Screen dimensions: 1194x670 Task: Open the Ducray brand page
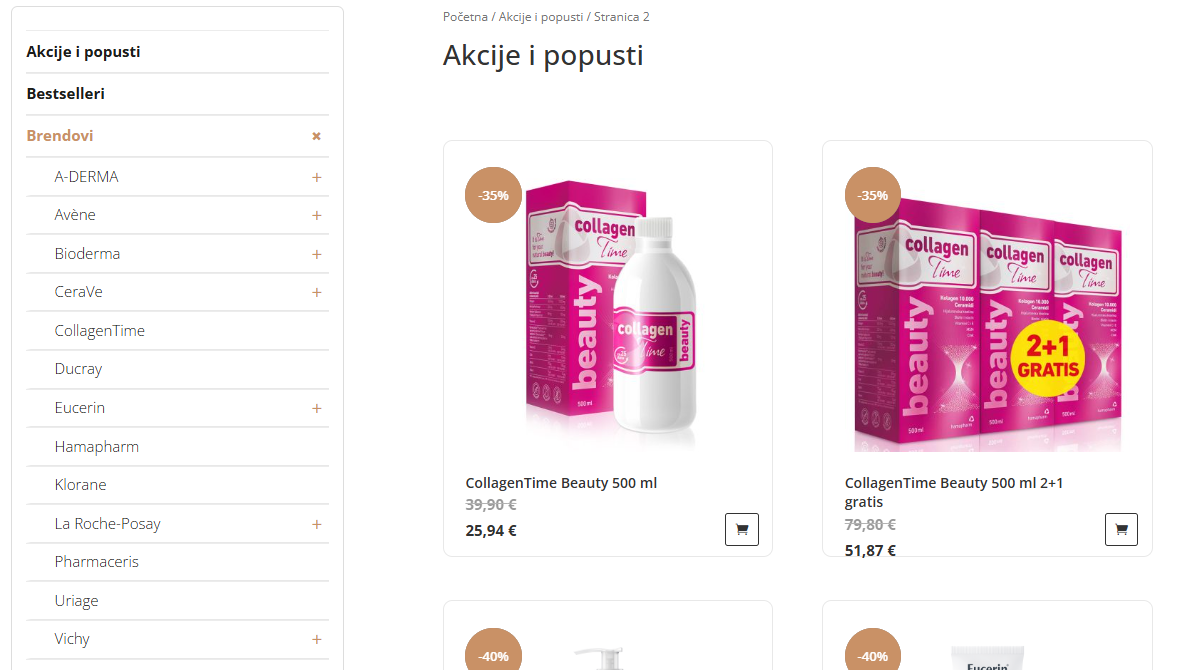click(78, 369)
